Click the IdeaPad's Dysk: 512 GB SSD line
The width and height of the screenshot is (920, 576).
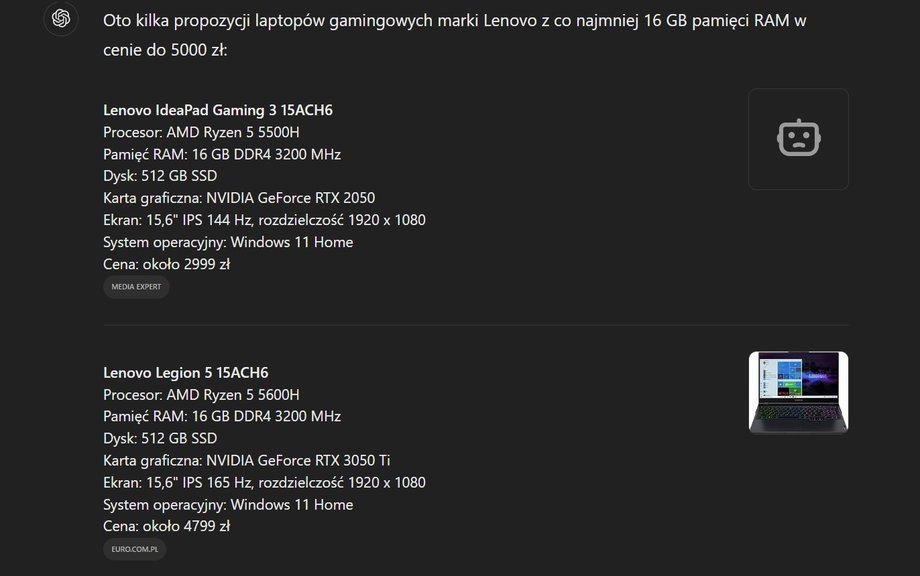coord(160,176)
